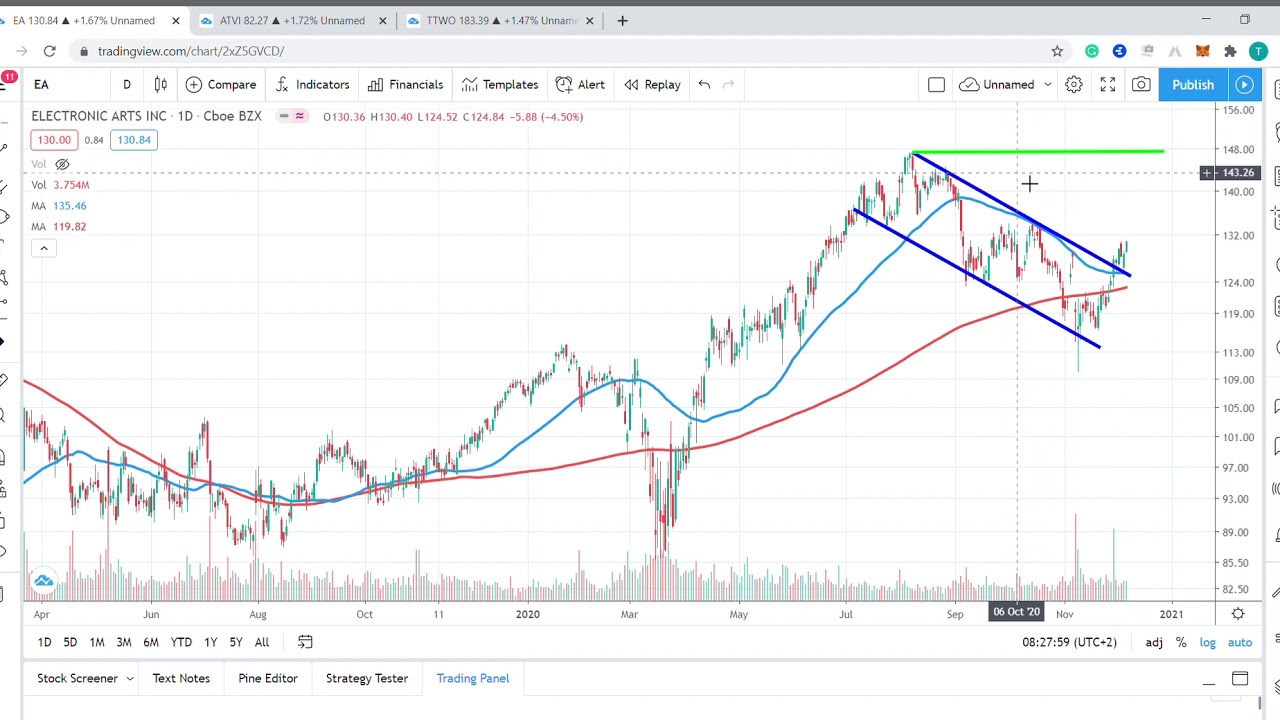This screenshot has height=720, width=1280.
Task: Reload the page
Action: tap(50, 51)
